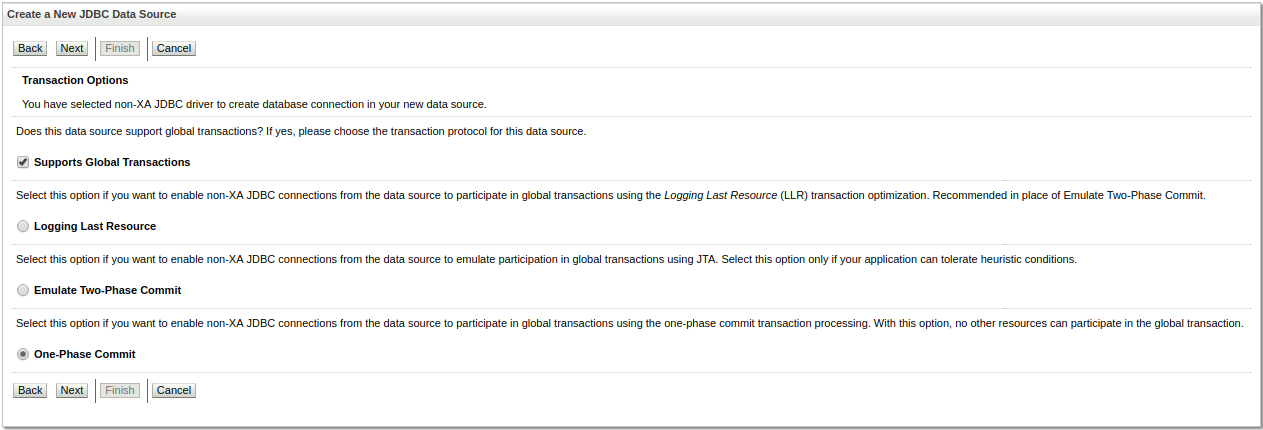This screenshot has height=430, width=1263.
Task: Click the "One-Phase Commit" label text
Action: point(84,354)
